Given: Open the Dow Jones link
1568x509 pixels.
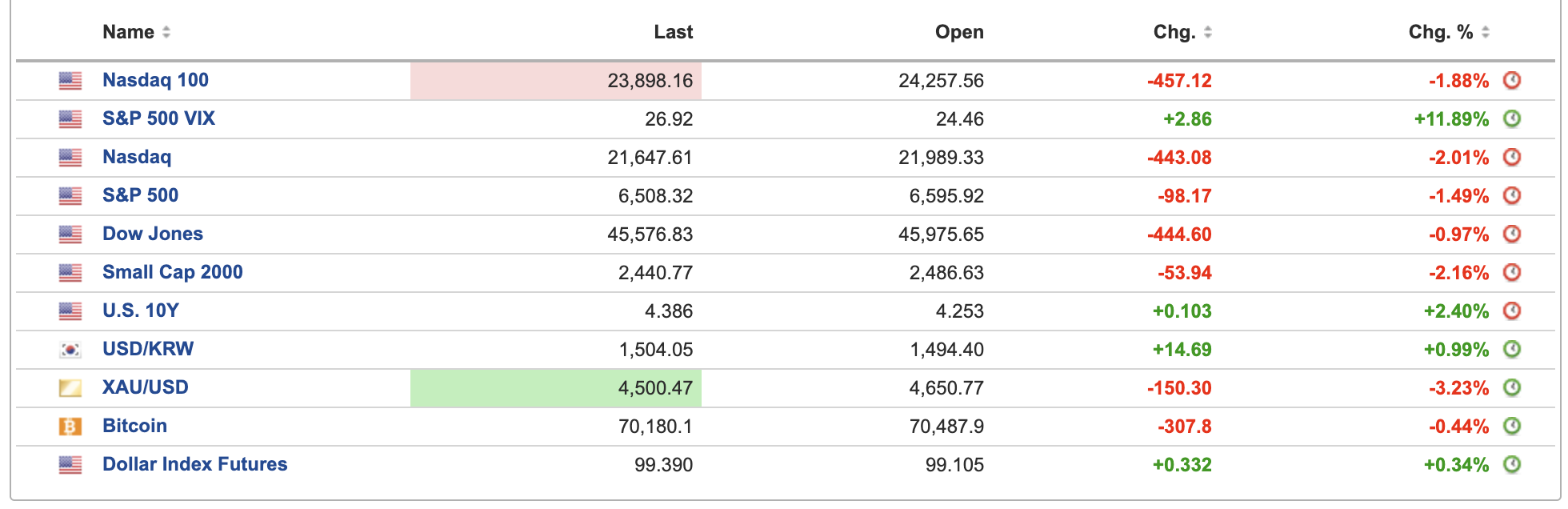Looking at the screenshot, I should [x=153, y=234].
